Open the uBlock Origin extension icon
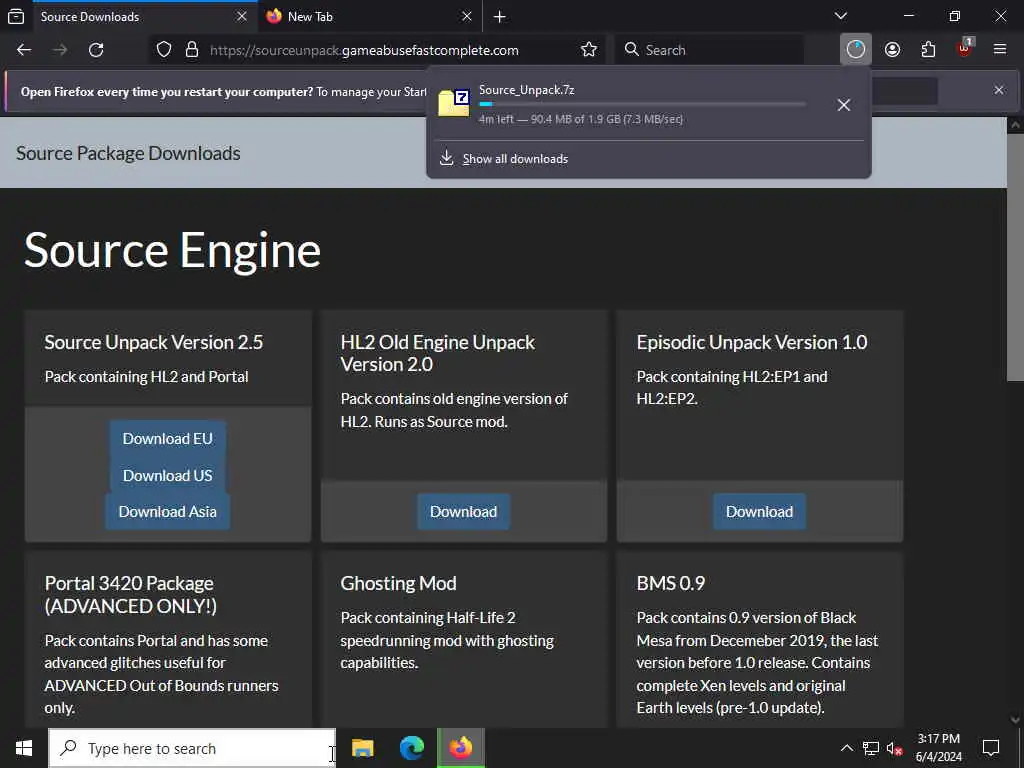Image resolution: width=1024 pixels, height=768 pixels. [x=965, y=48]
